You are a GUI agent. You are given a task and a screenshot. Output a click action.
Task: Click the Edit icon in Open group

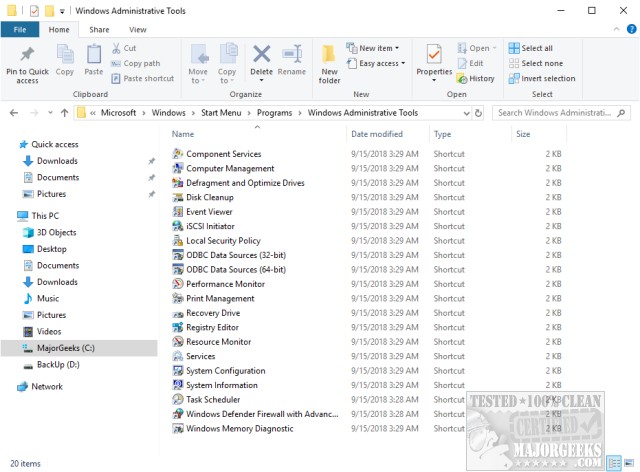click(x=462, y=63)
